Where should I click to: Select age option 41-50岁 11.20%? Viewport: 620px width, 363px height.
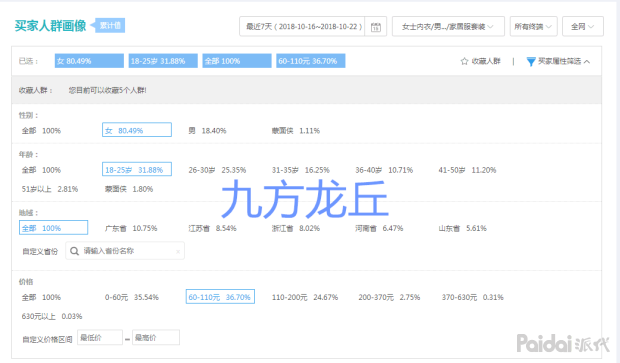(467, 170)
